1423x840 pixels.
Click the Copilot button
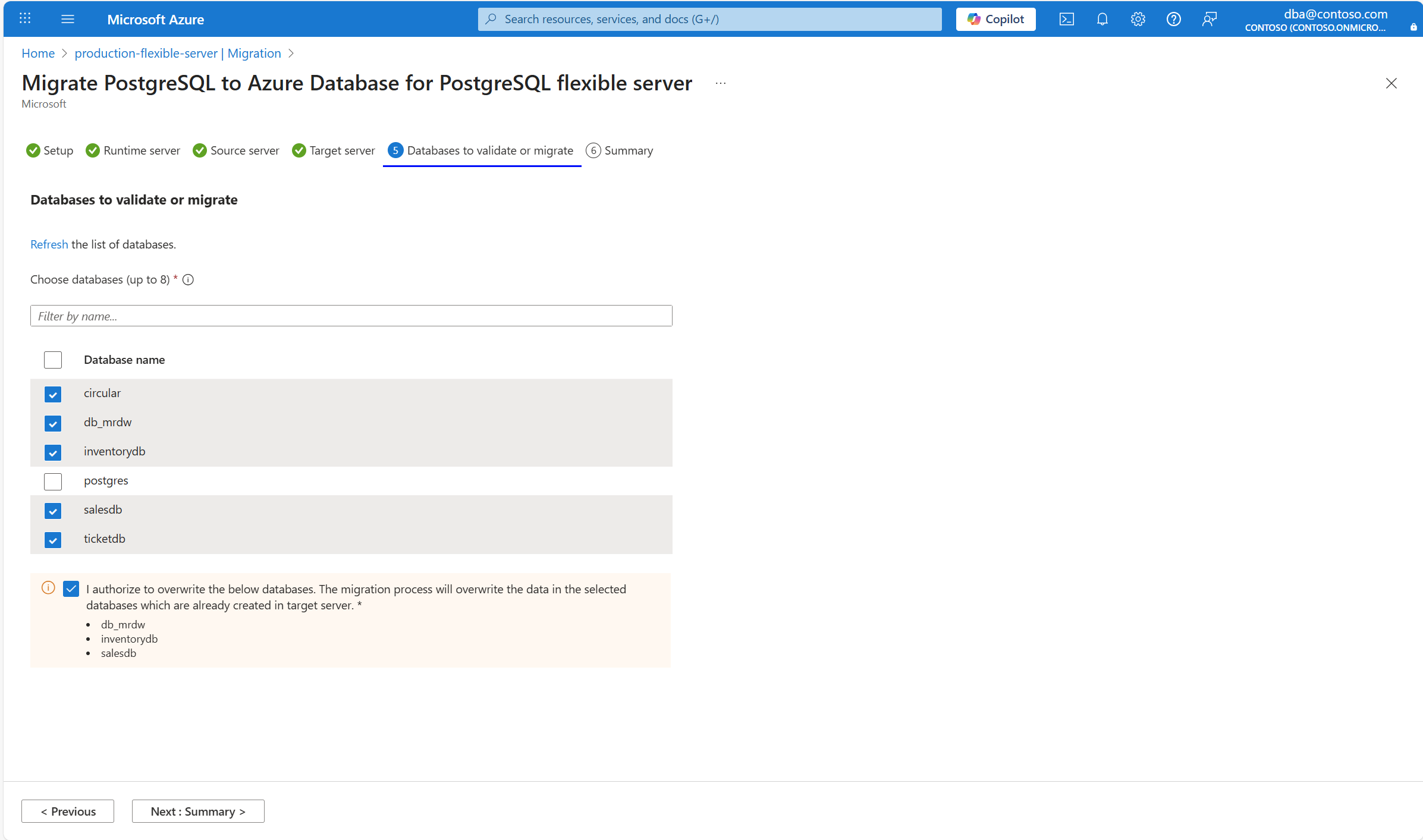coord(995,19)
